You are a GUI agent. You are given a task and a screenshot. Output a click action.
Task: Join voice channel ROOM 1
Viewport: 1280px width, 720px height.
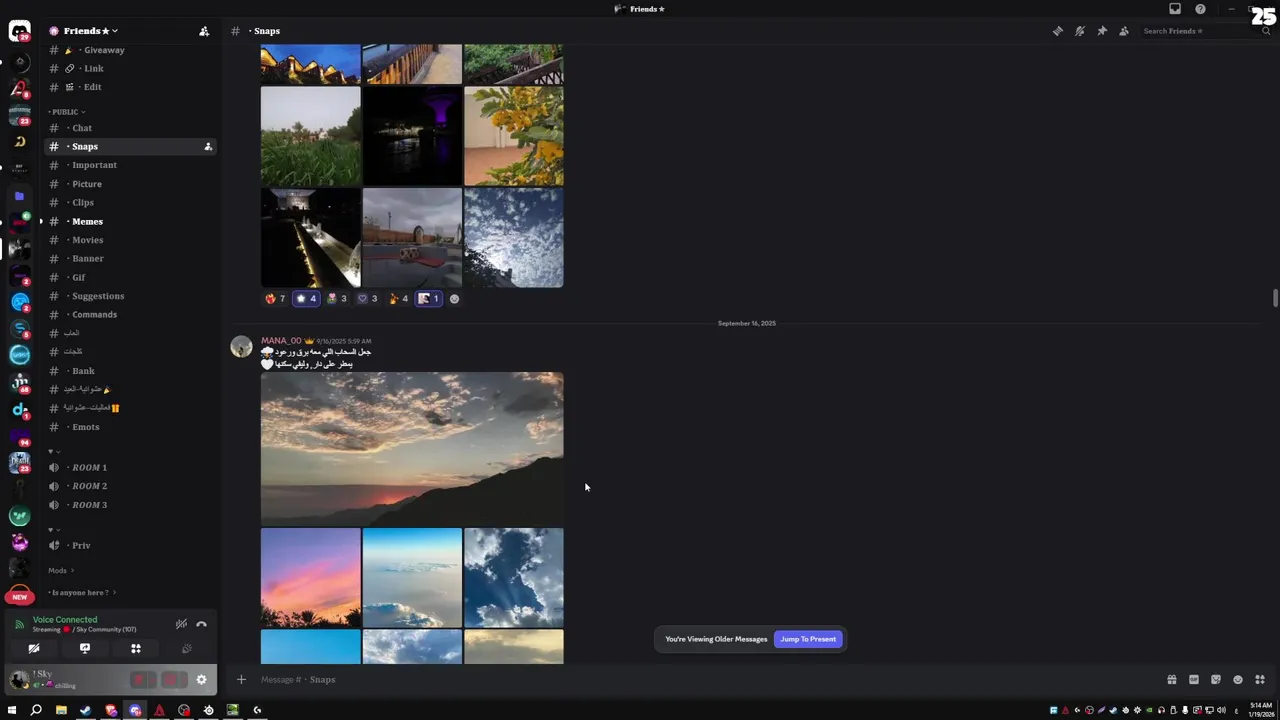130,467
